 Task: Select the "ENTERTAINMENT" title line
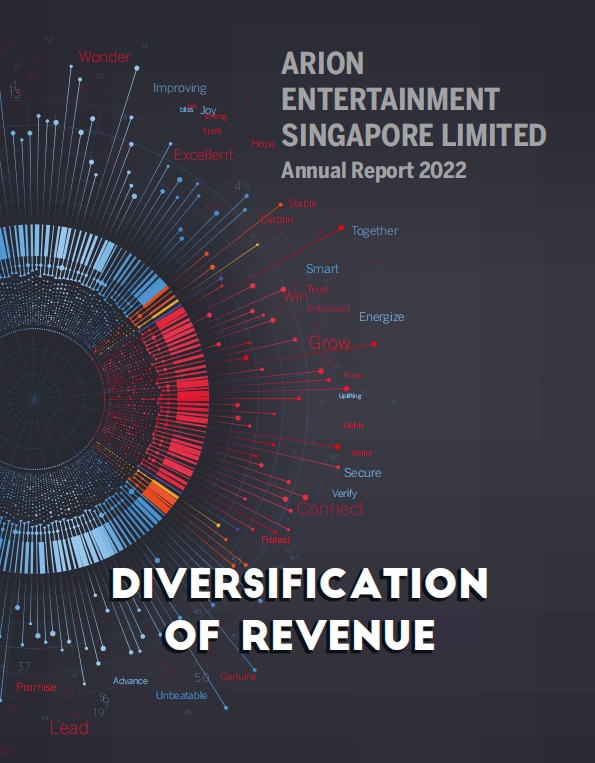pyautogui.click(x=391, y=99)
